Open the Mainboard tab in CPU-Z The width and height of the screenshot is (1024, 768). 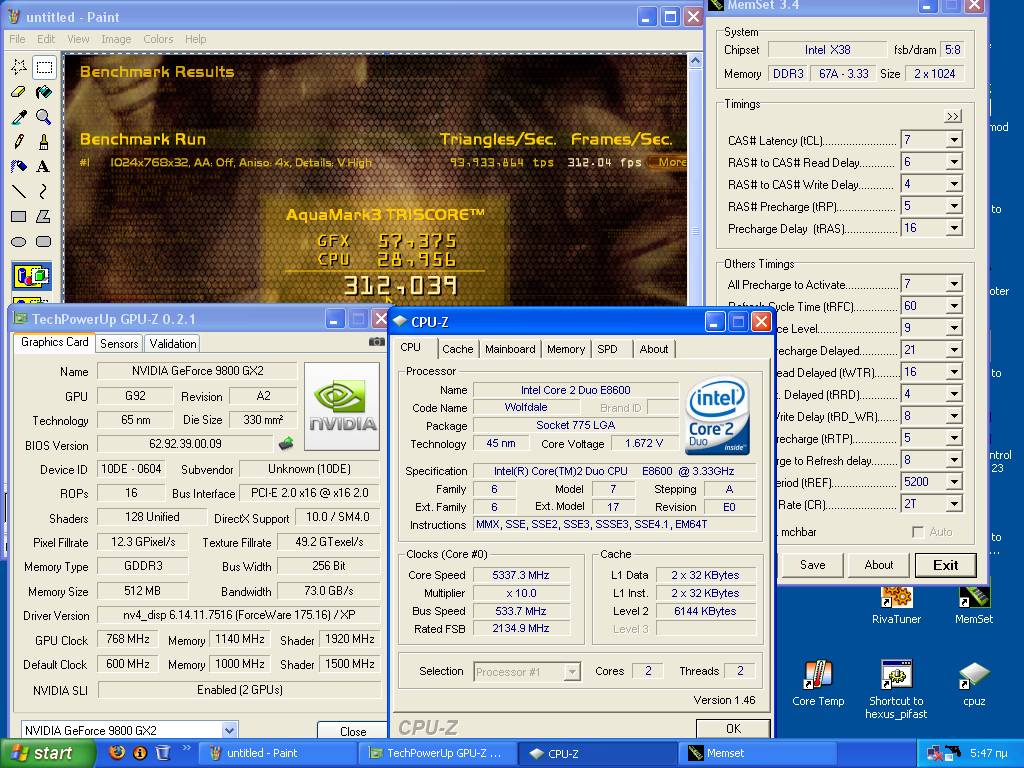(510, 349)
